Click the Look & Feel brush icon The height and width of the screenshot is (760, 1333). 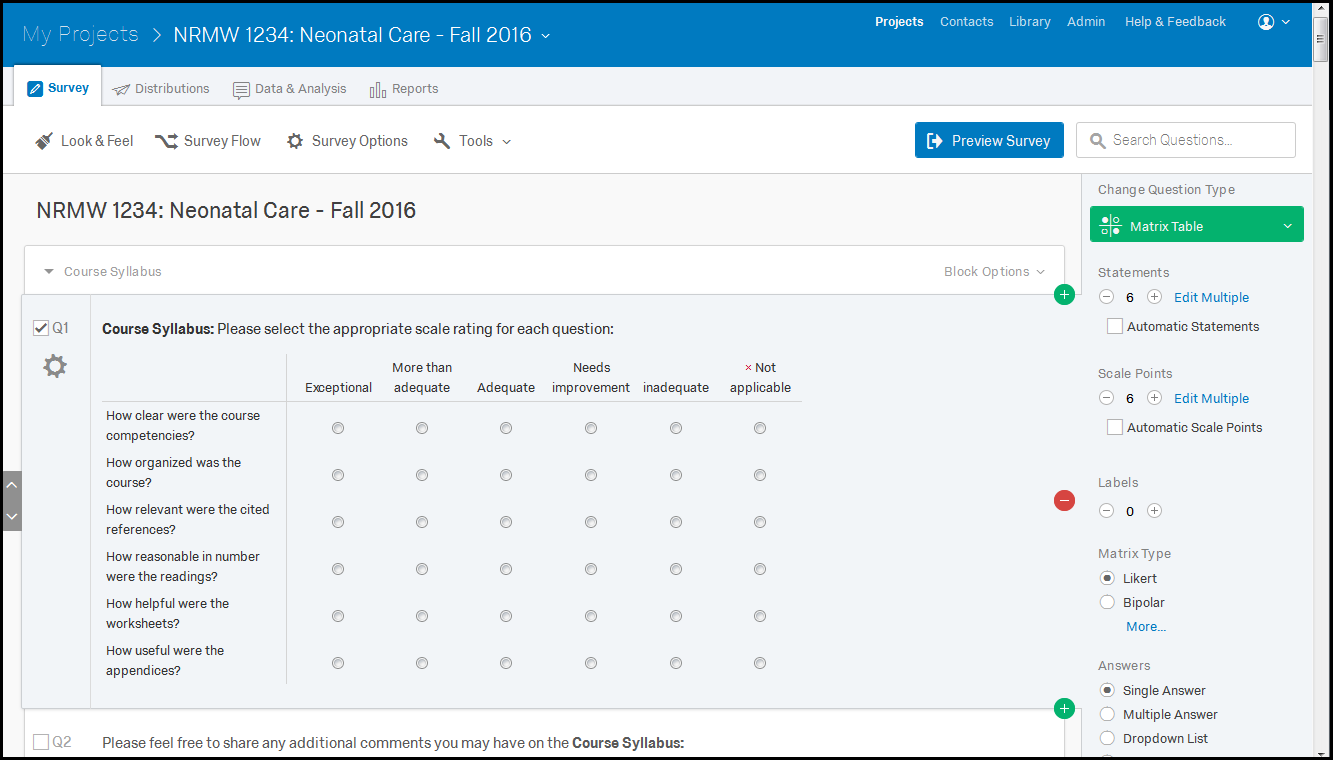pos(44,140)
